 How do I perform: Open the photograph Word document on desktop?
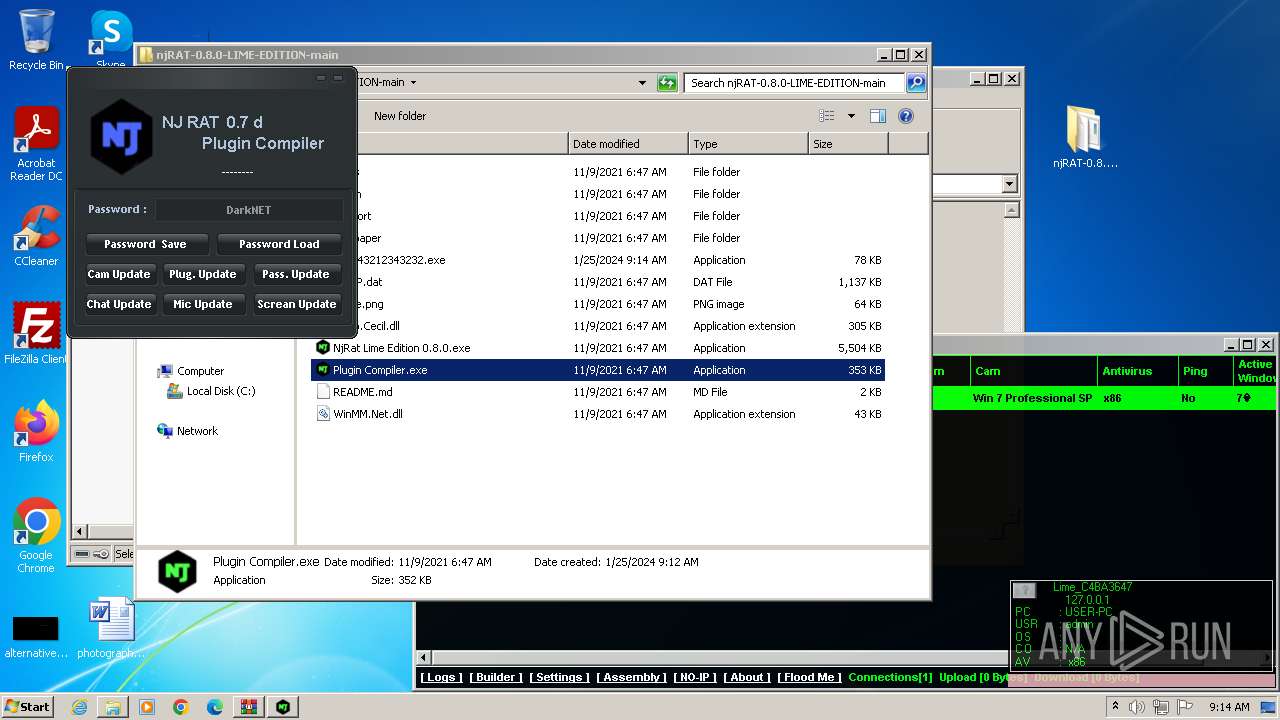[x=110, y=628]
